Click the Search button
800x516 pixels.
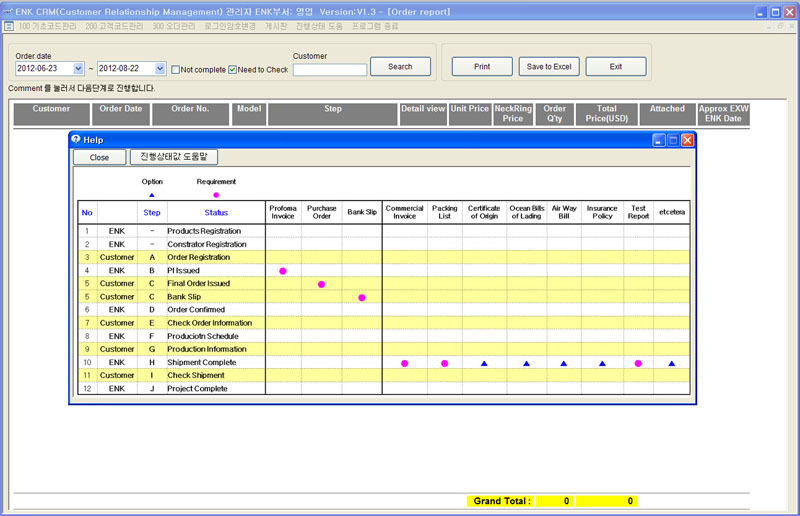tap(401, 66)
